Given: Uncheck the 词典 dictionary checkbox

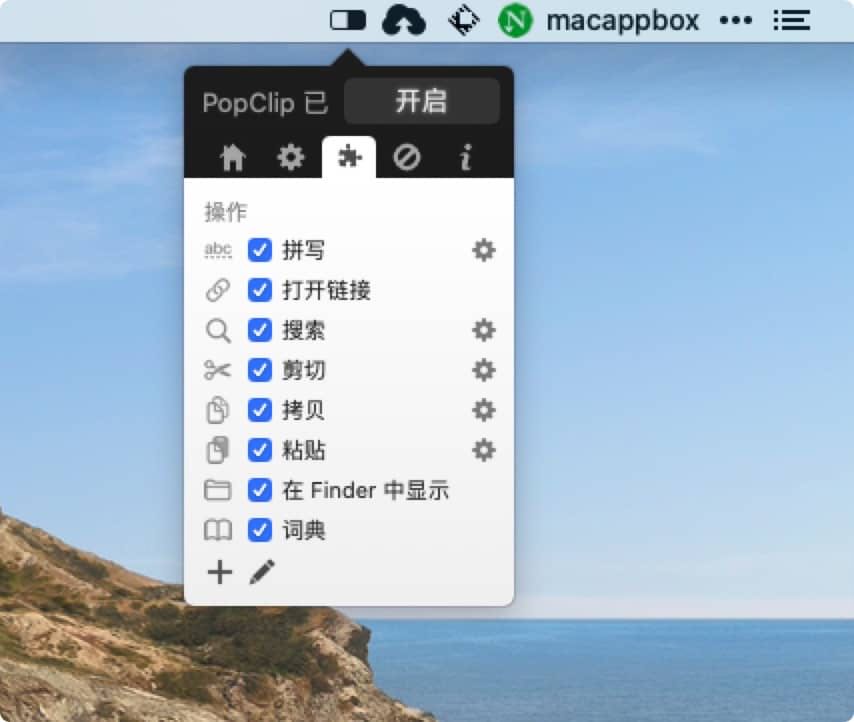Looking at the screenshot, I should 260,530.
